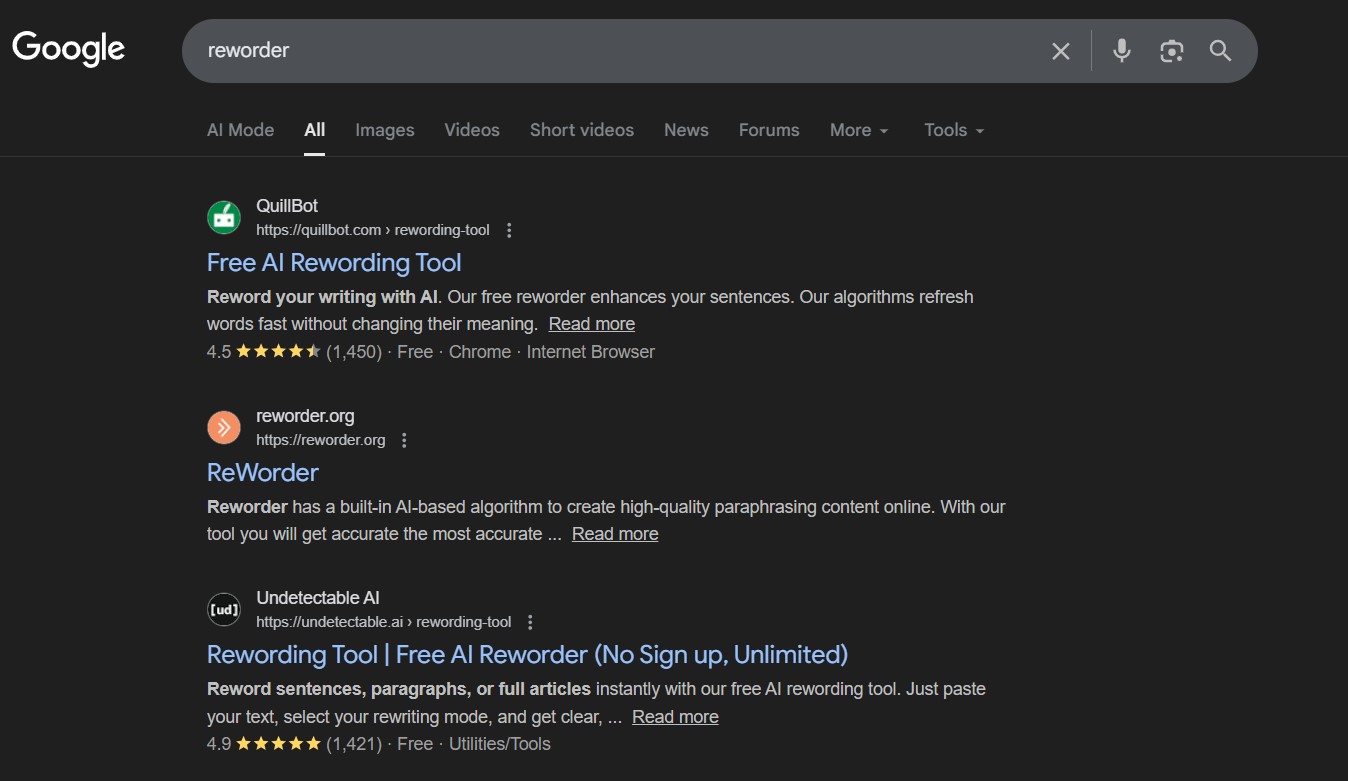
Task: Clear the search query with the X icon
Action: point(1060,50)
